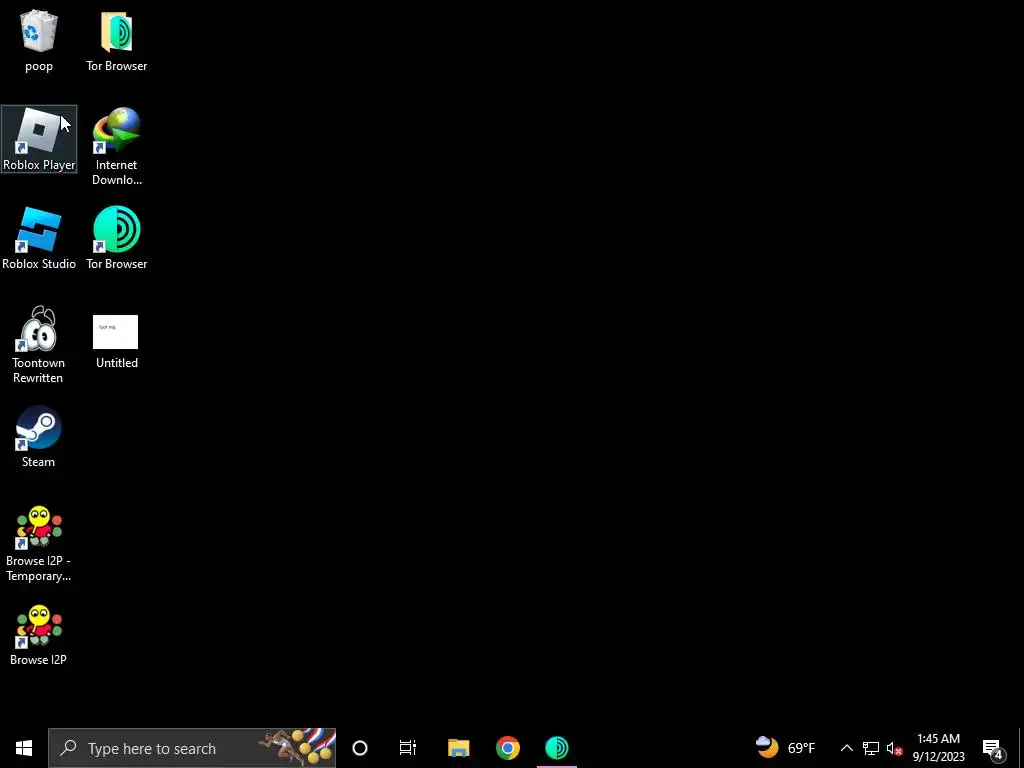This screenshot has height=768, width=1024.
Task: Focus the Type here to search box
Action: (192, 748)
